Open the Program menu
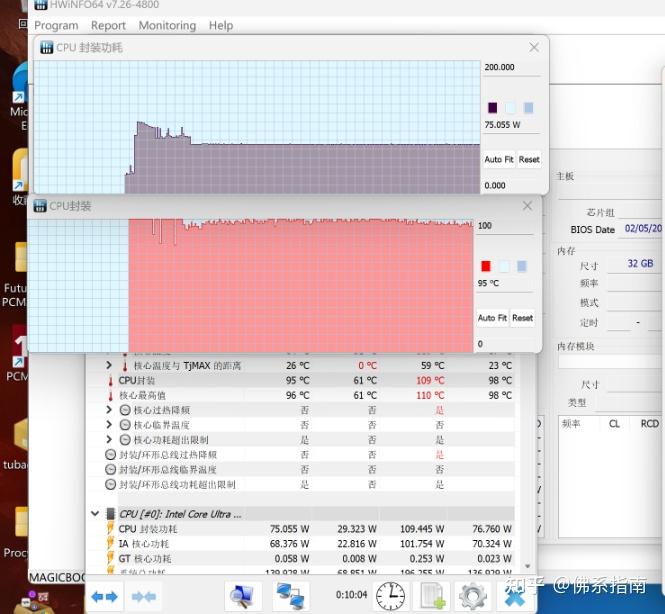This screenshot has height=614, width=665. 56,26
